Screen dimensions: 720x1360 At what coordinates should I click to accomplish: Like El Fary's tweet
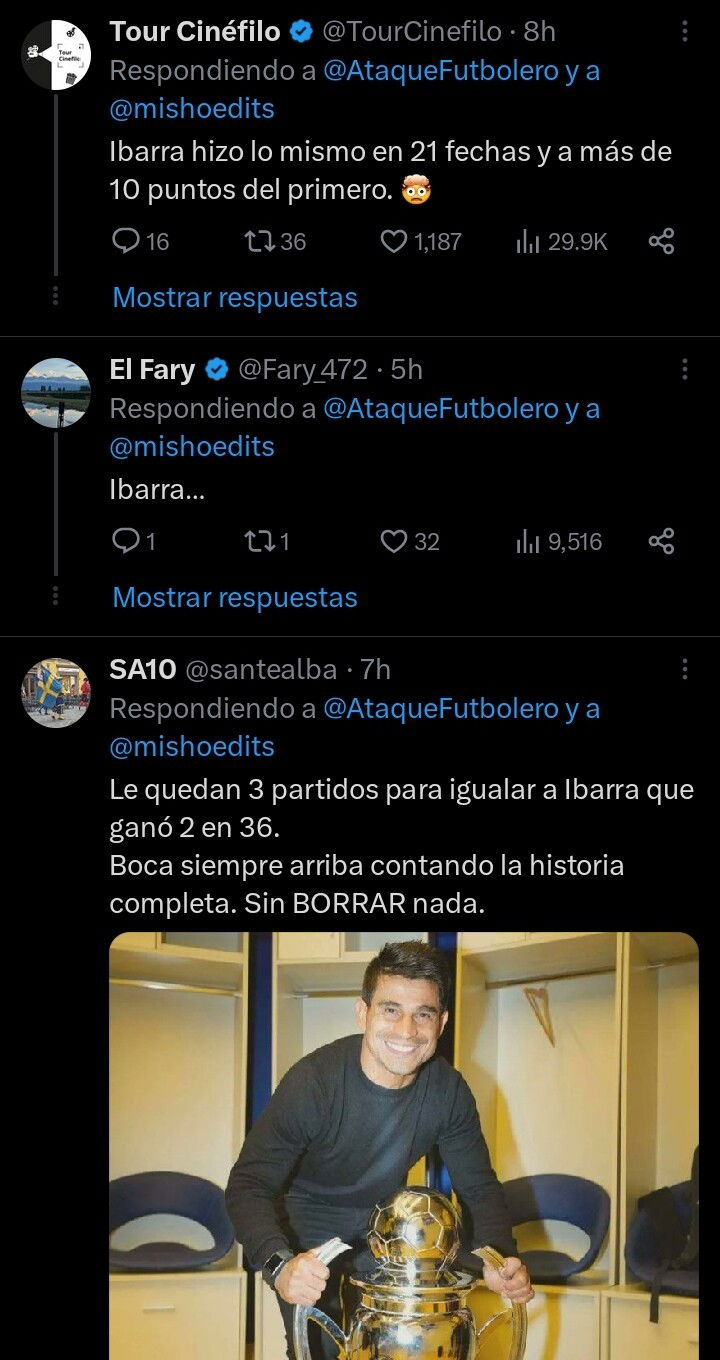395,541
